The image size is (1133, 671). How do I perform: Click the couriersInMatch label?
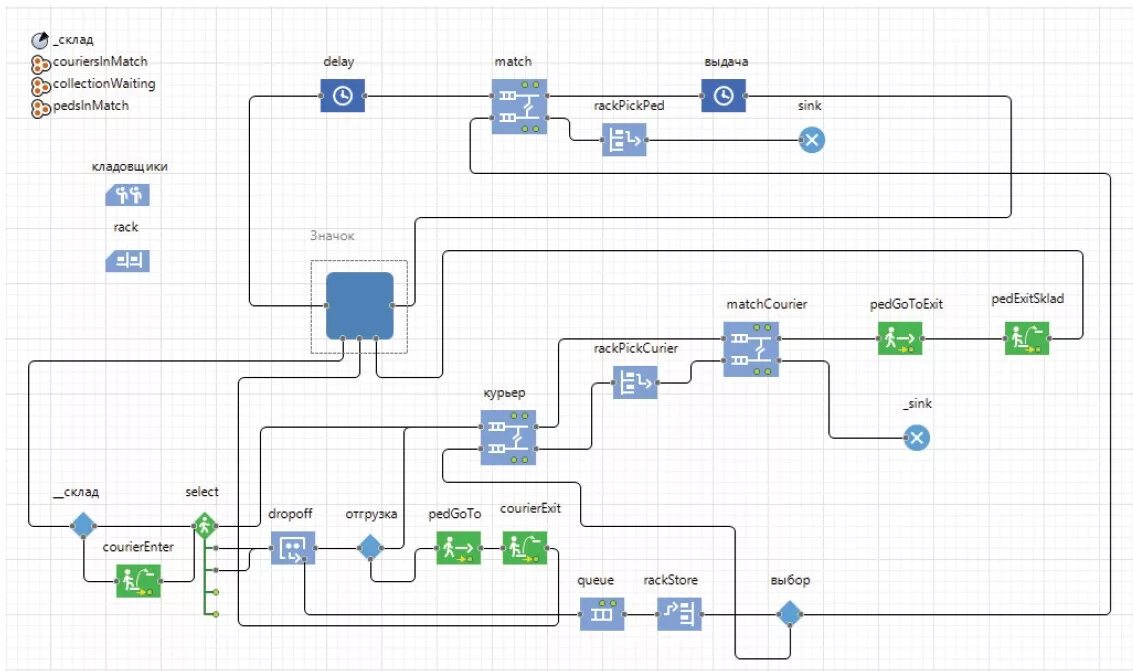point(100,62)
